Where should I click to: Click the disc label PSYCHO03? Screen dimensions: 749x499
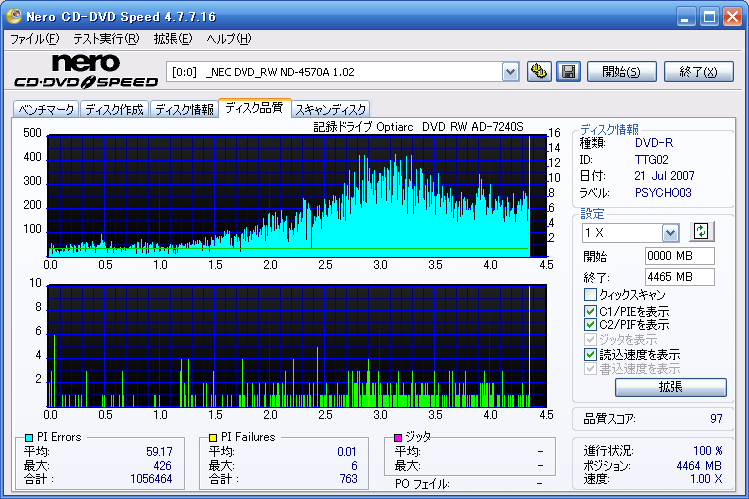point(663,193)
